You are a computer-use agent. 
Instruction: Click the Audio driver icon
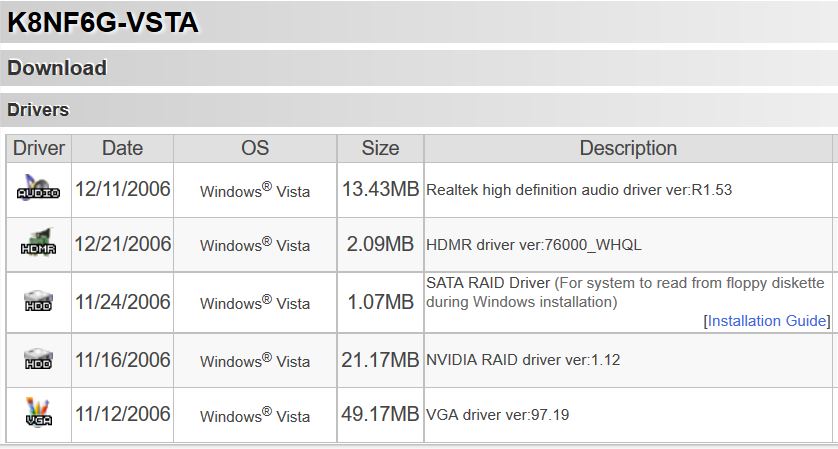(38, 188)
